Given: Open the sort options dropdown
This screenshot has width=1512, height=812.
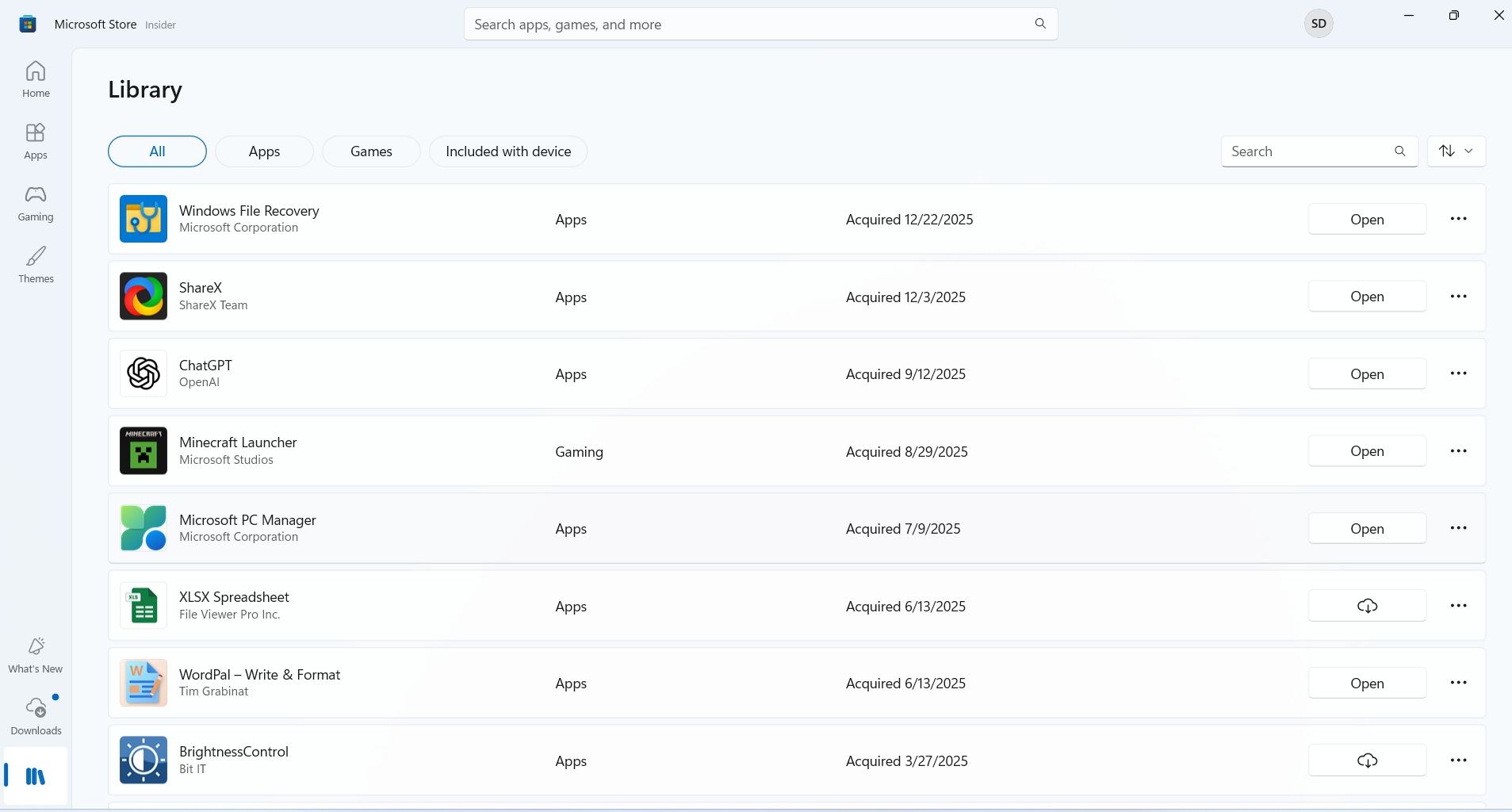Looking at the screenshot, I should [1456, 151].
